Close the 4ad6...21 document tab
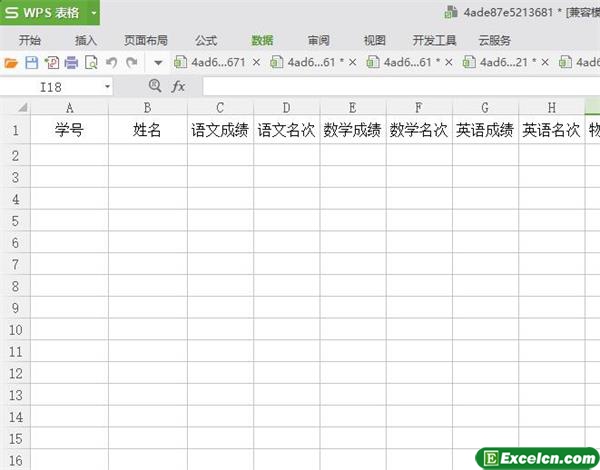The width and height of the screenshot is (600, 470). click(x=545, y=62)
